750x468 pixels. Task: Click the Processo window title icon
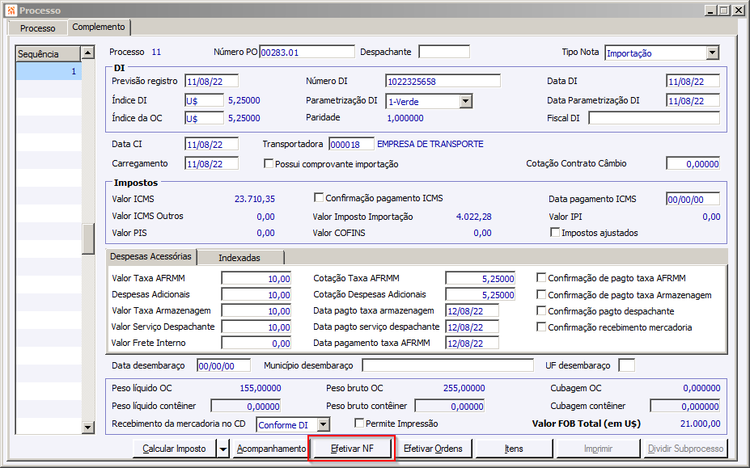[11, 9]
